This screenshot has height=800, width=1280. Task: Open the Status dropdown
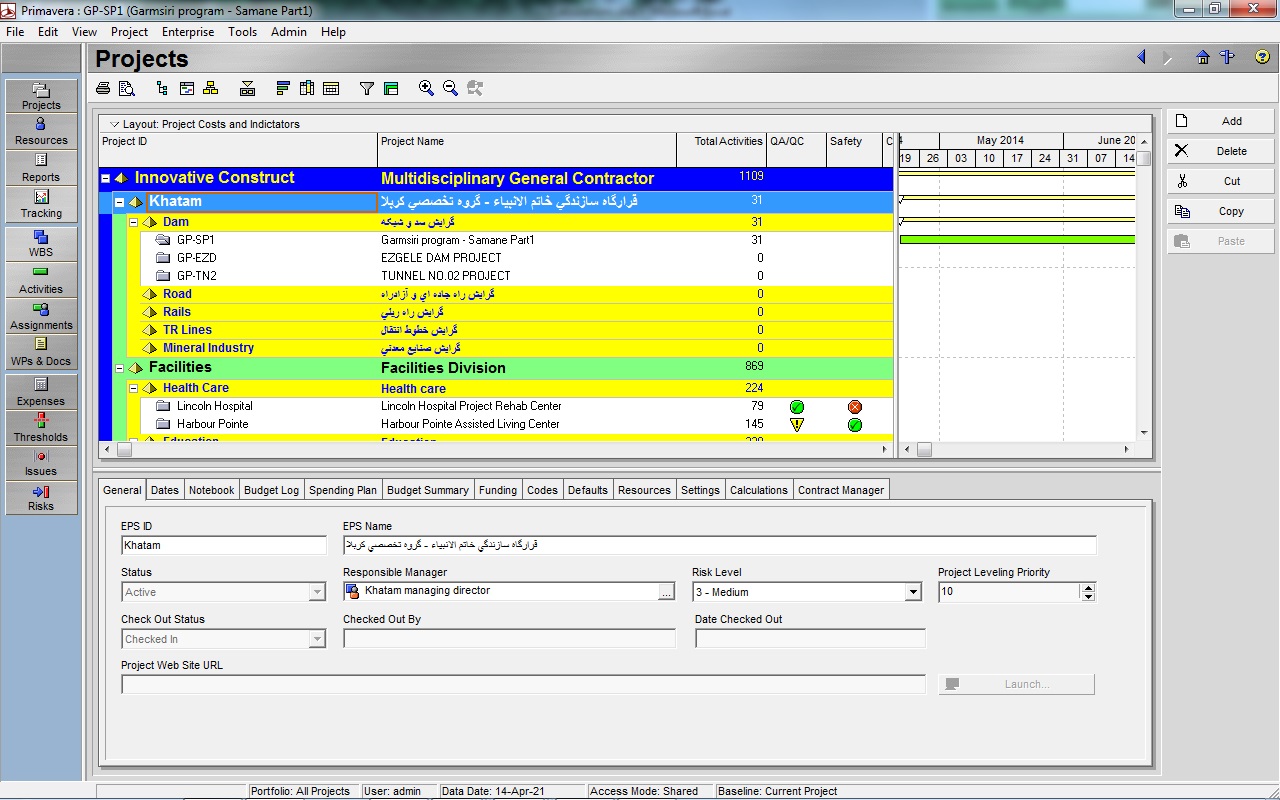317,592
